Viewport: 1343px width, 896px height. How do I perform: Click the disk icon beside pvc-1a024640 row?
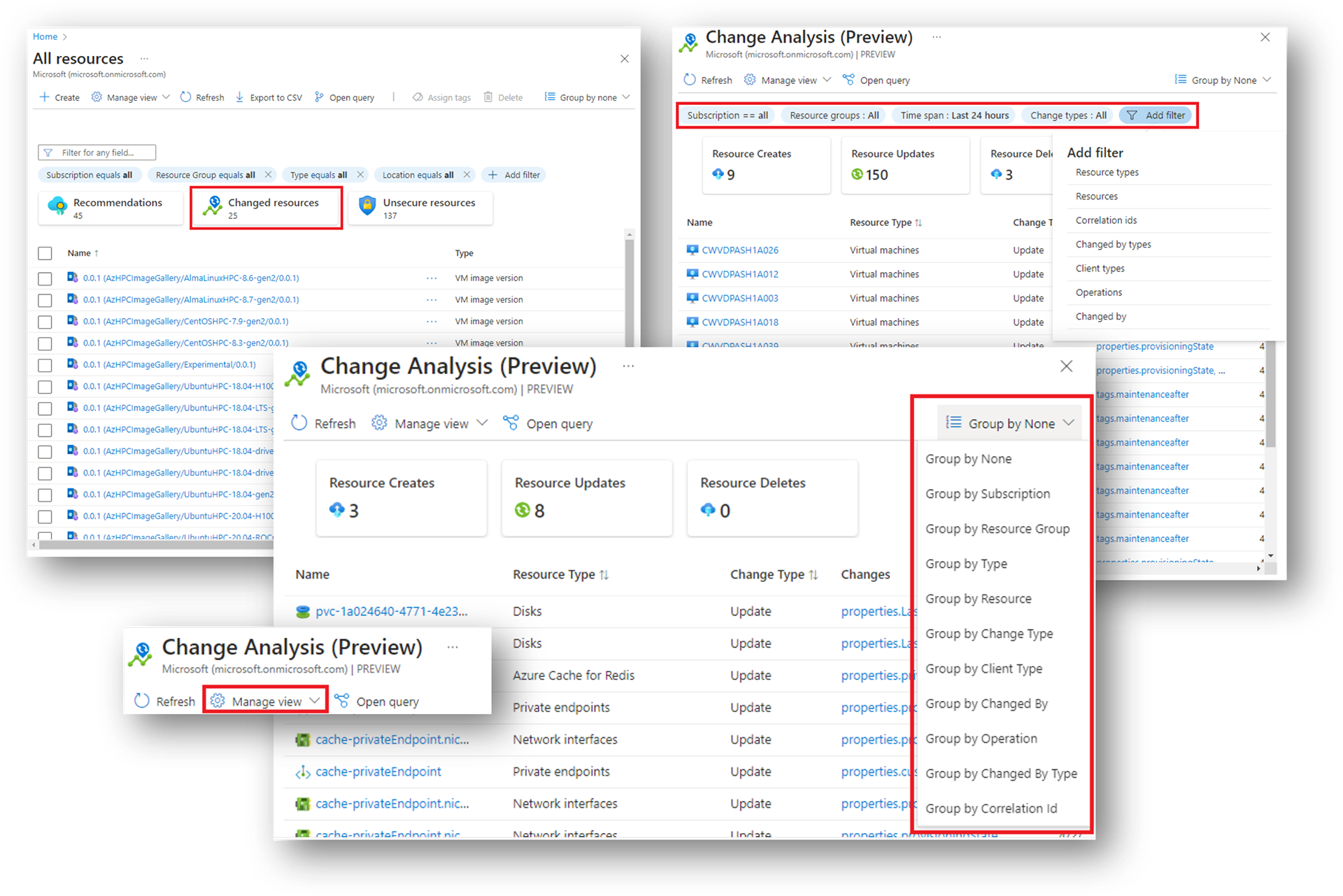(302, 612)
